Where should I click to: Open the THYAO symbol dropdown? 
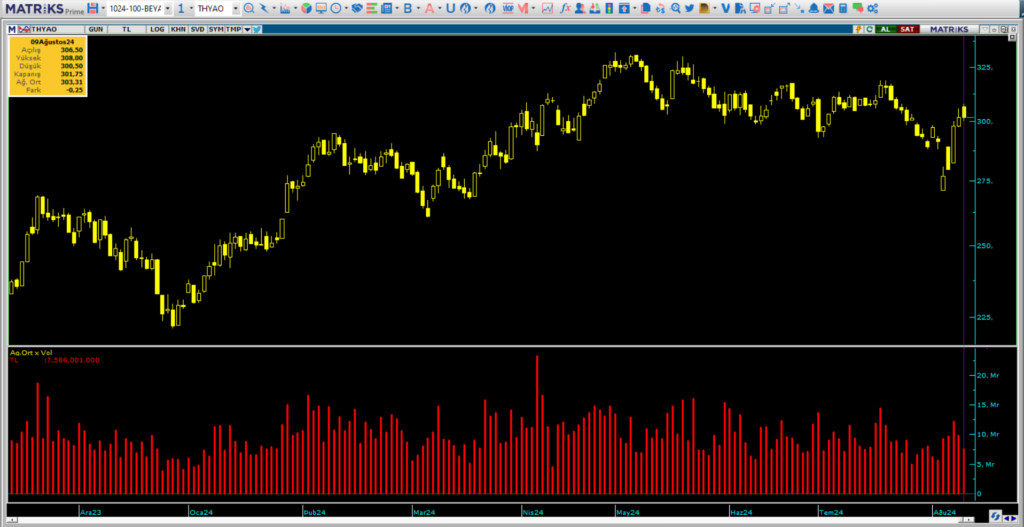(x=235, y=8)
